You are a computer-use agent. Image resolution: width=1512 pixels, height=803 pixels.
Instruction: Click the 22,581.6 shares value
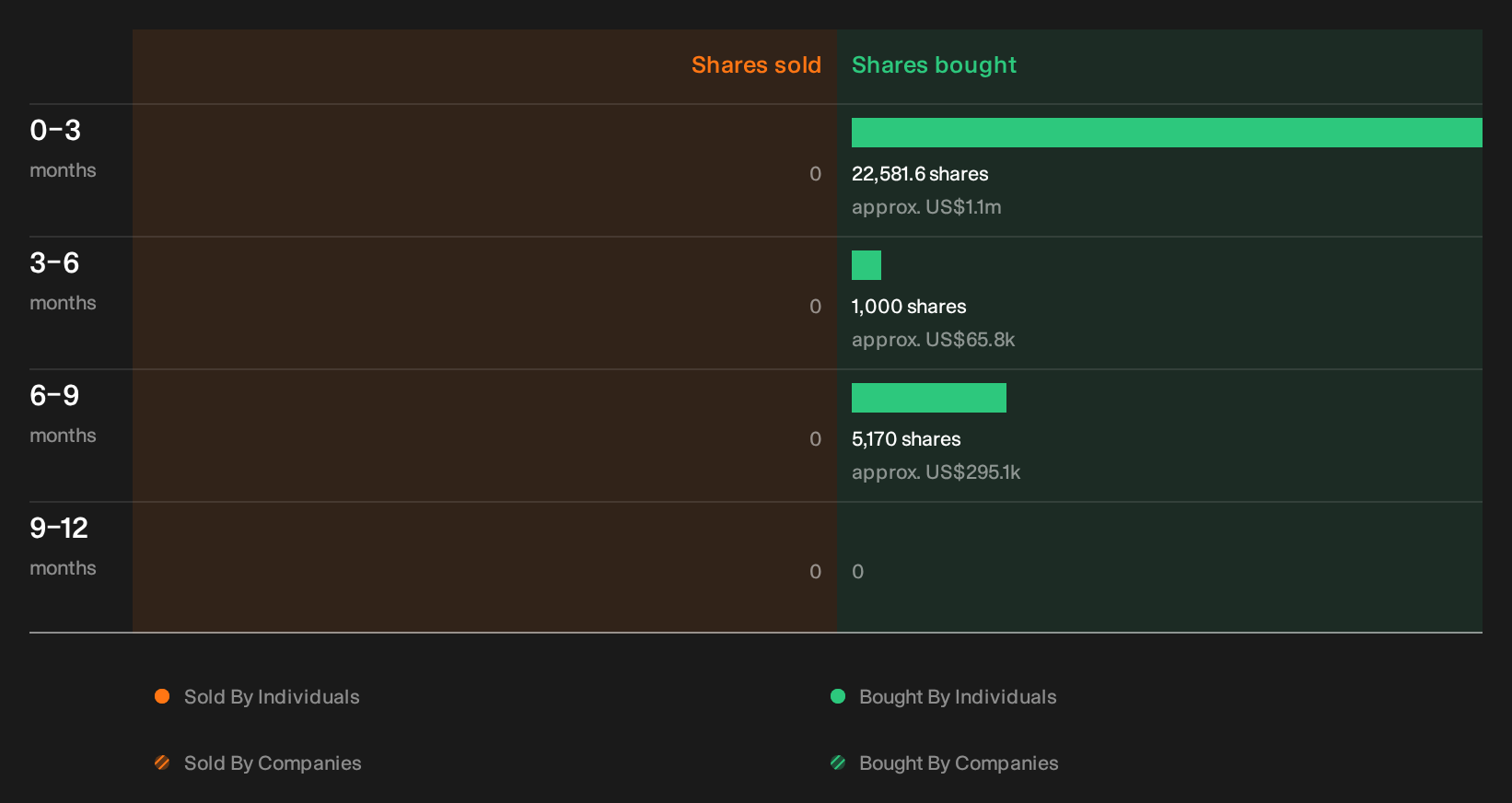click(x=920, y=174)
